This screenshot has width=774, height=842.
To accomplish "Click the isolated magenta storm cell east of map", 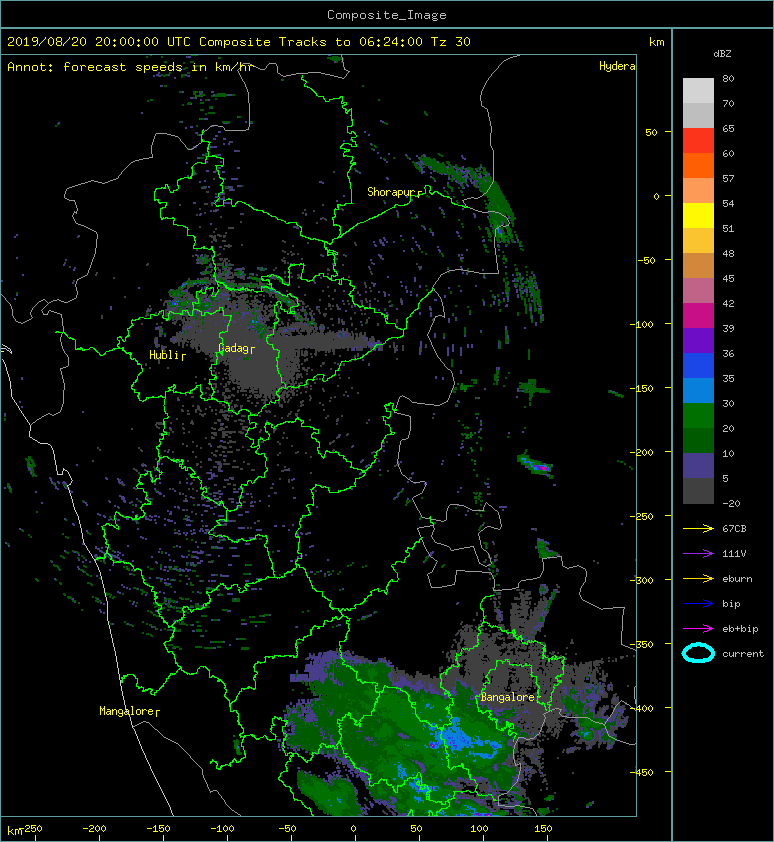I will (x=538, y=465).
